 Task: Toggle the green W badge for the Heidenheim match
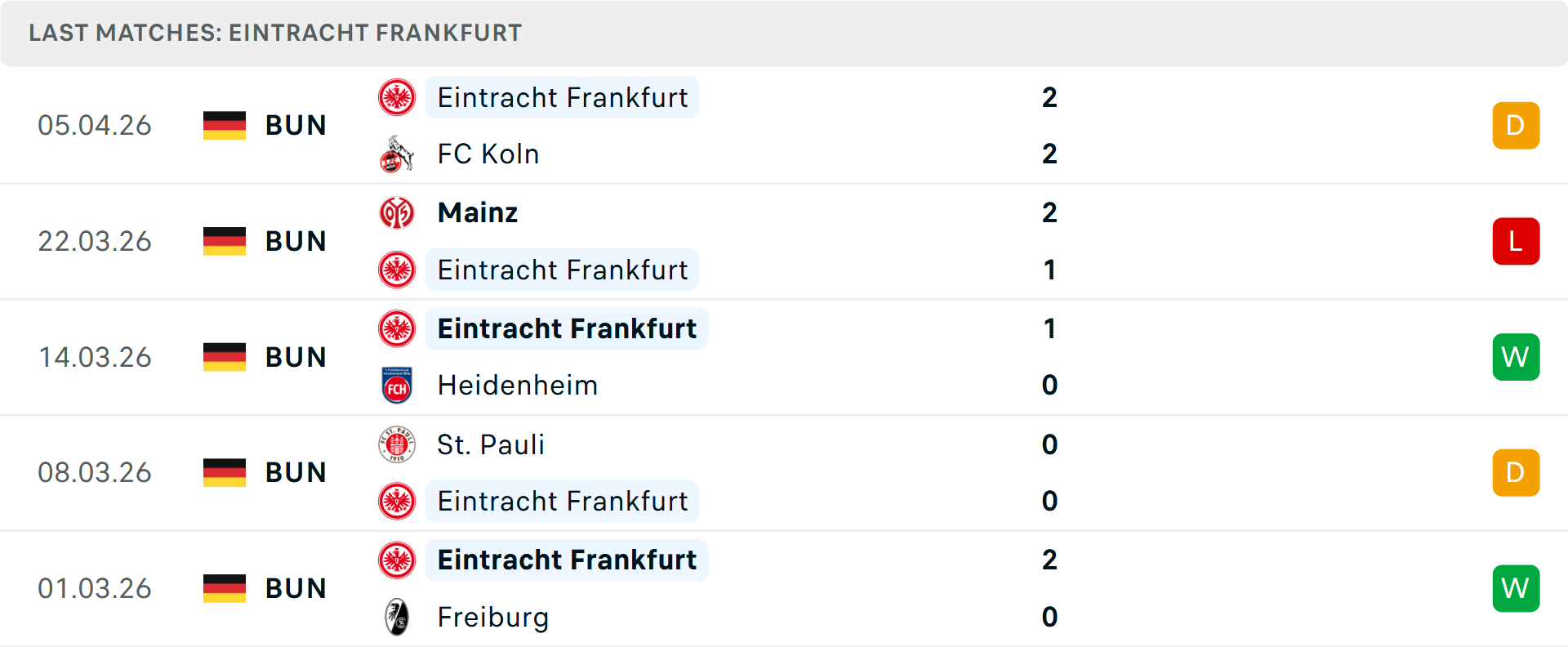point(1516,357)
